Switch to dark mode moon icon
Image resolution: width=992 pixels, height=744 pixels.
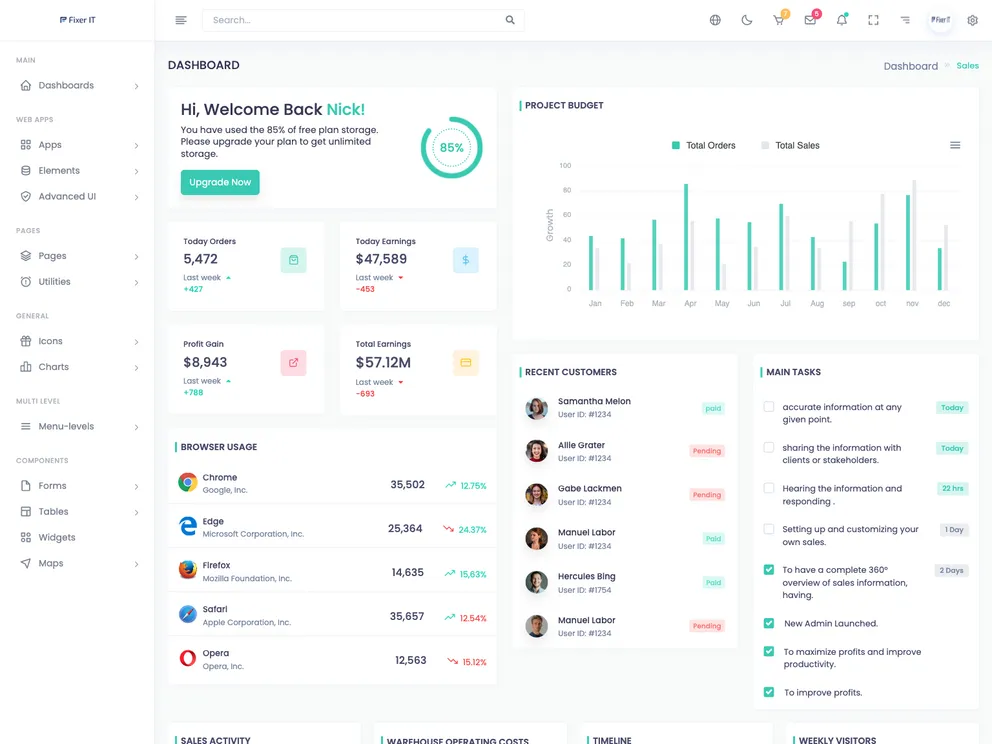(747, 20)
